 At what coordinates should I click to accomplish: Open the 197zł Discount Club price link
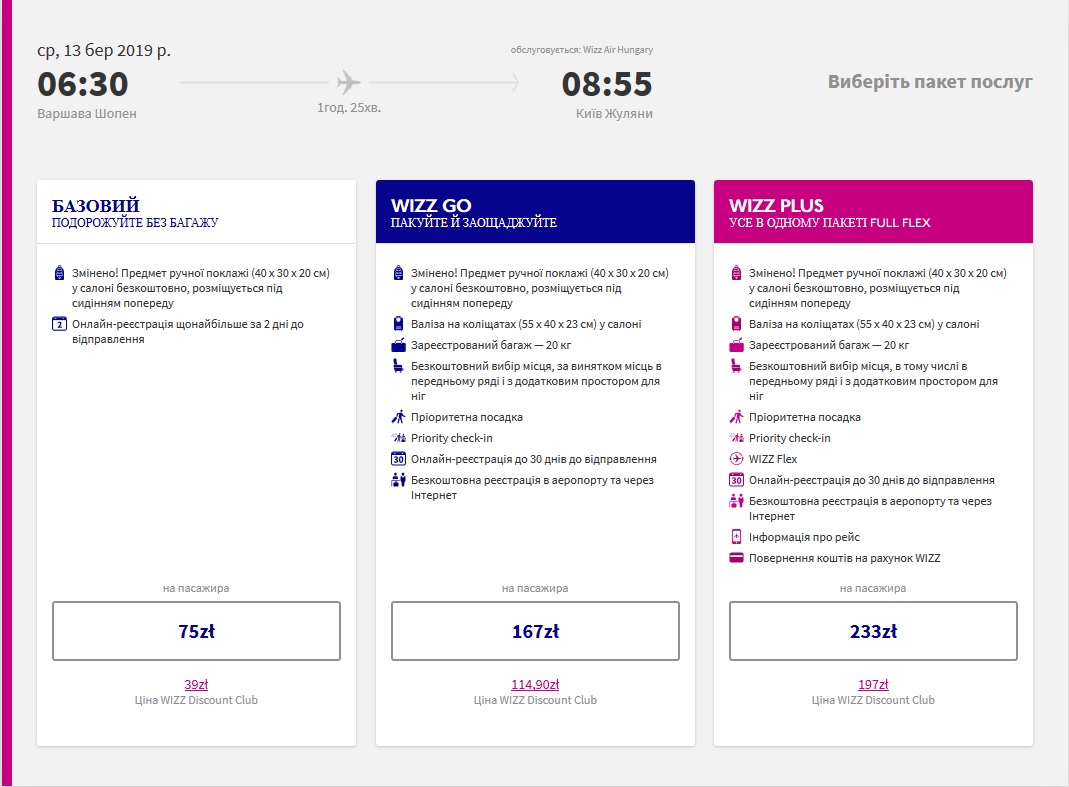click(873, 684)
